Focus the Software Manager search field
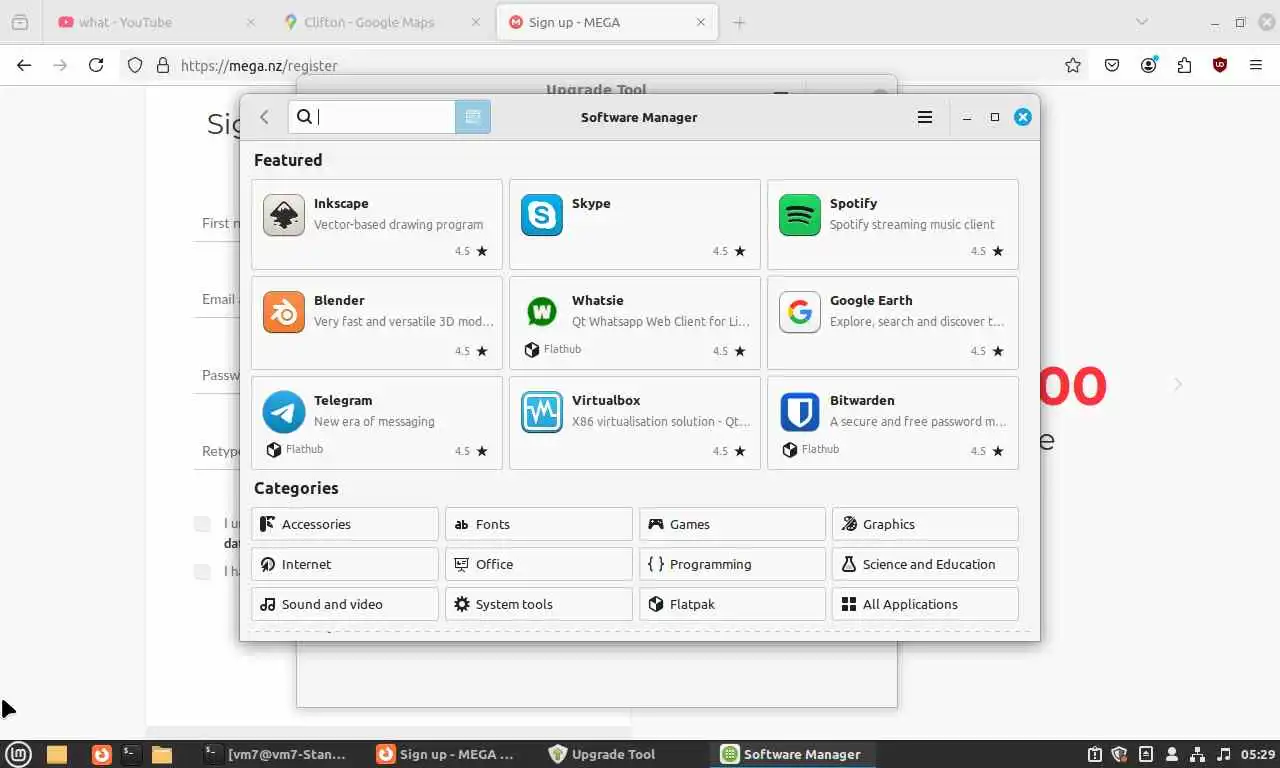Screen dimensions: 1280x768 click(372, 117)
